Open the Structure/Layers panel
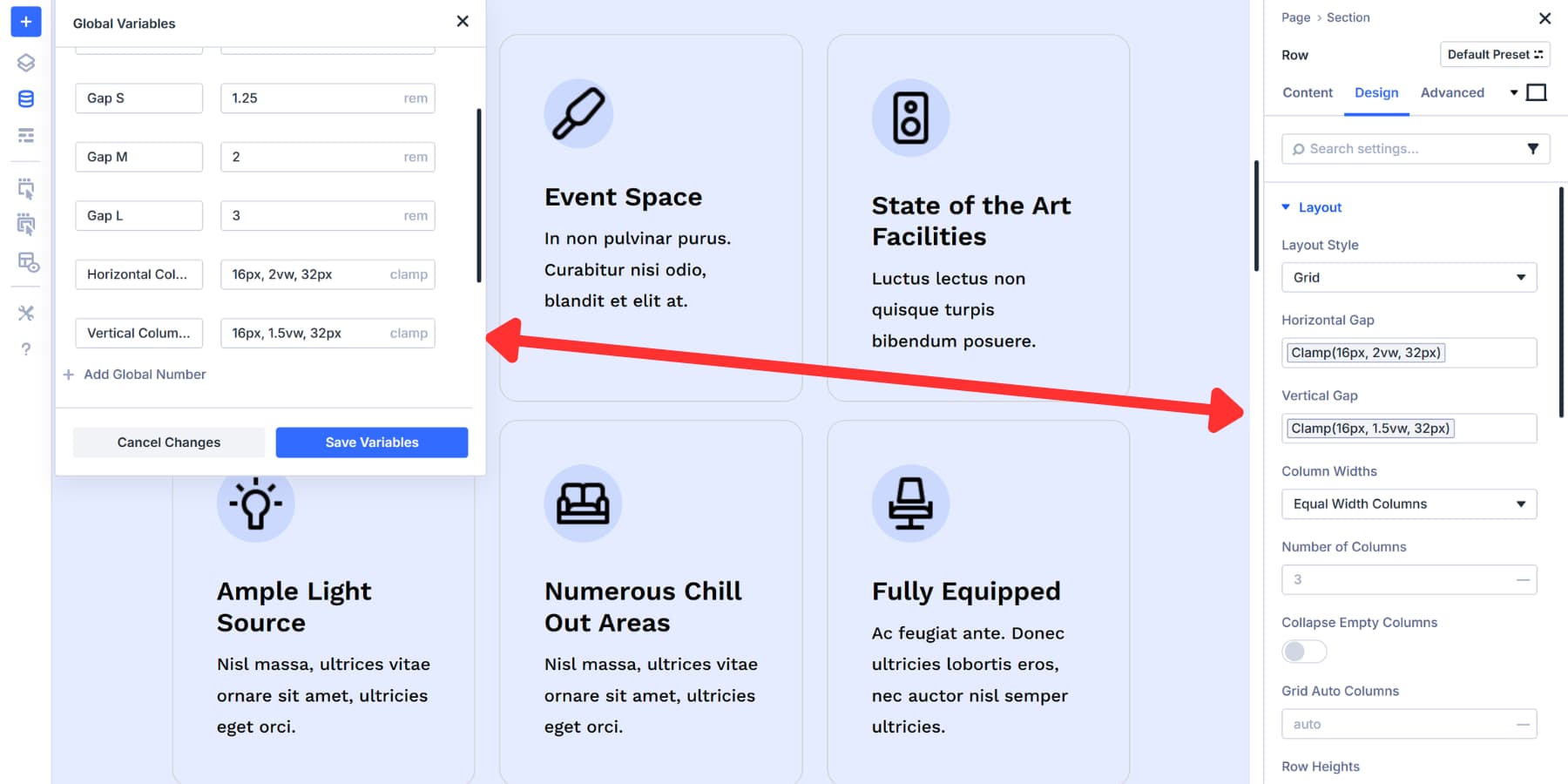This screenshot has height=784, width=1568. (x=25, y=62)
